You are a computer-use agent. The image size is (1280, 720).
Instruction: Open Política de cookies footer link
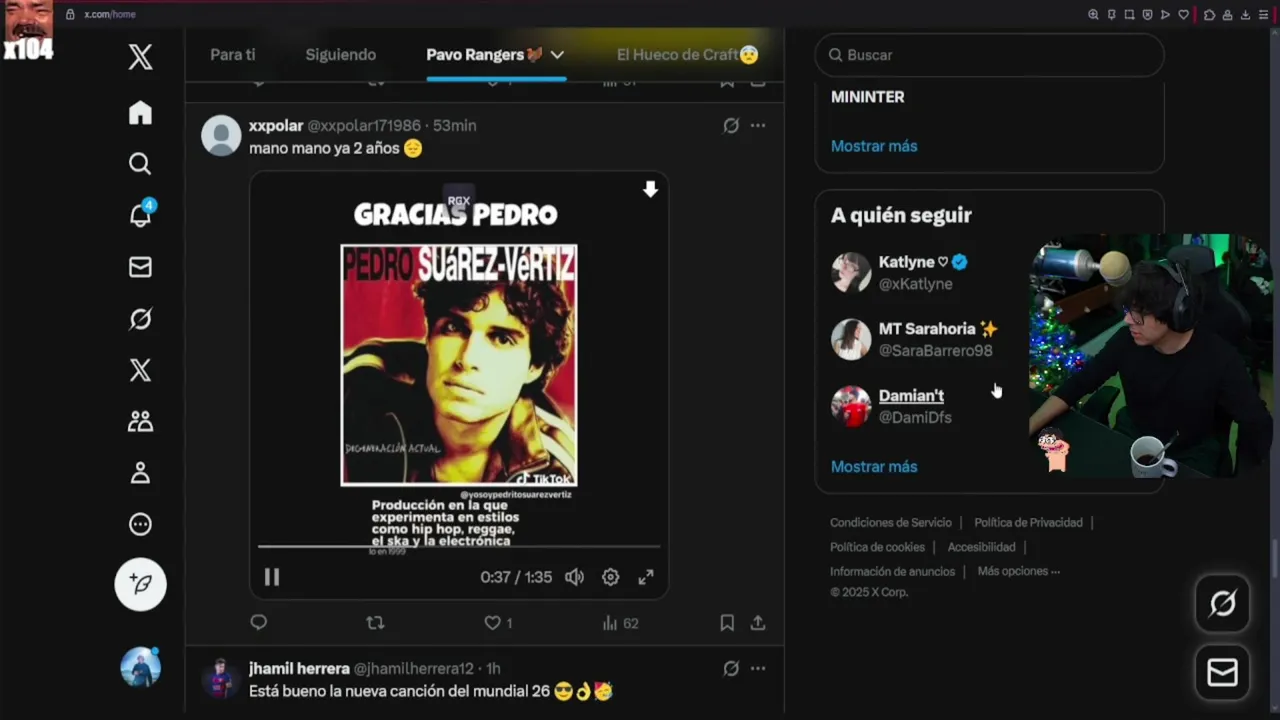point(877,547)
